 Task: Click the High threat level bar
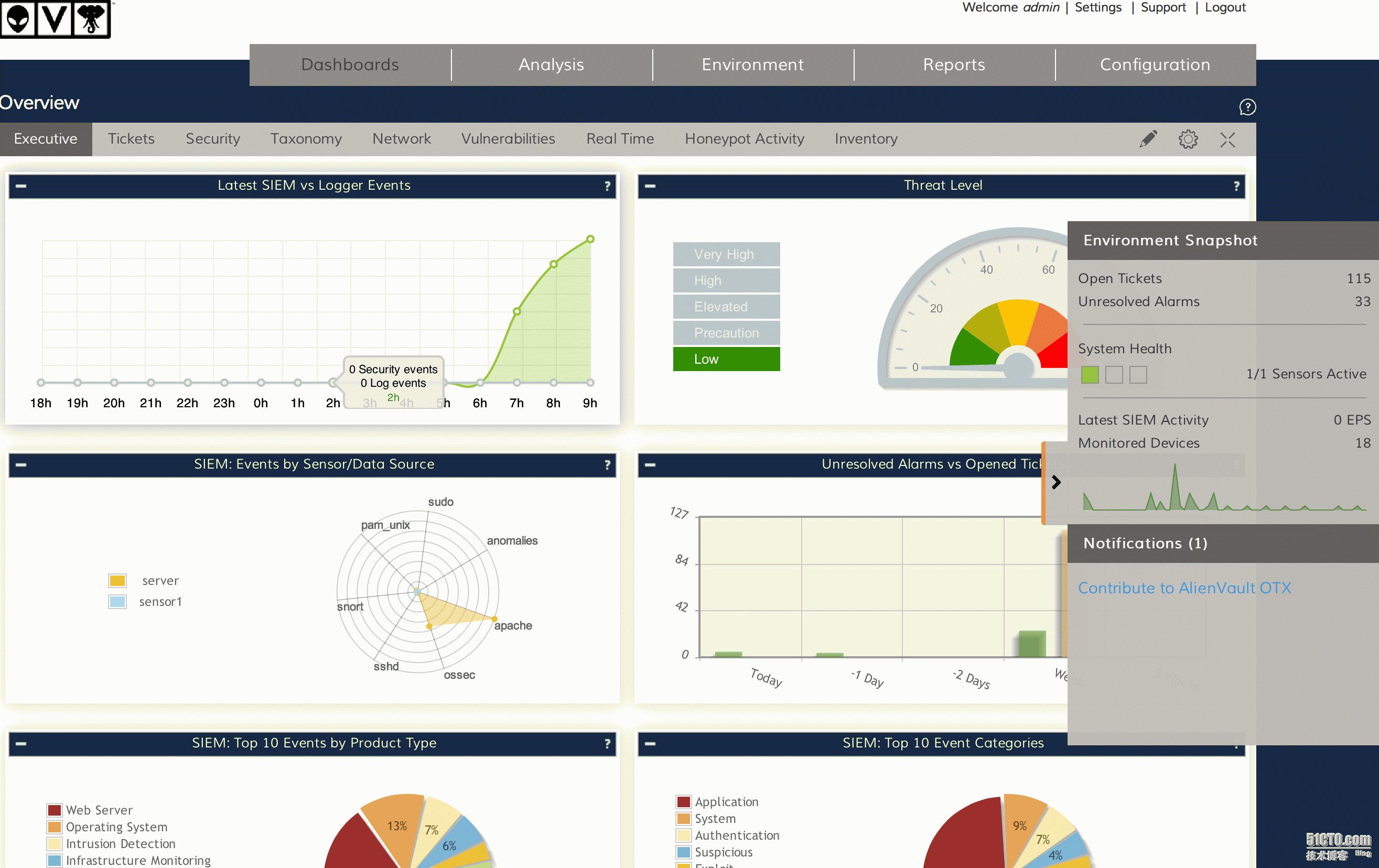pos(726,280)
